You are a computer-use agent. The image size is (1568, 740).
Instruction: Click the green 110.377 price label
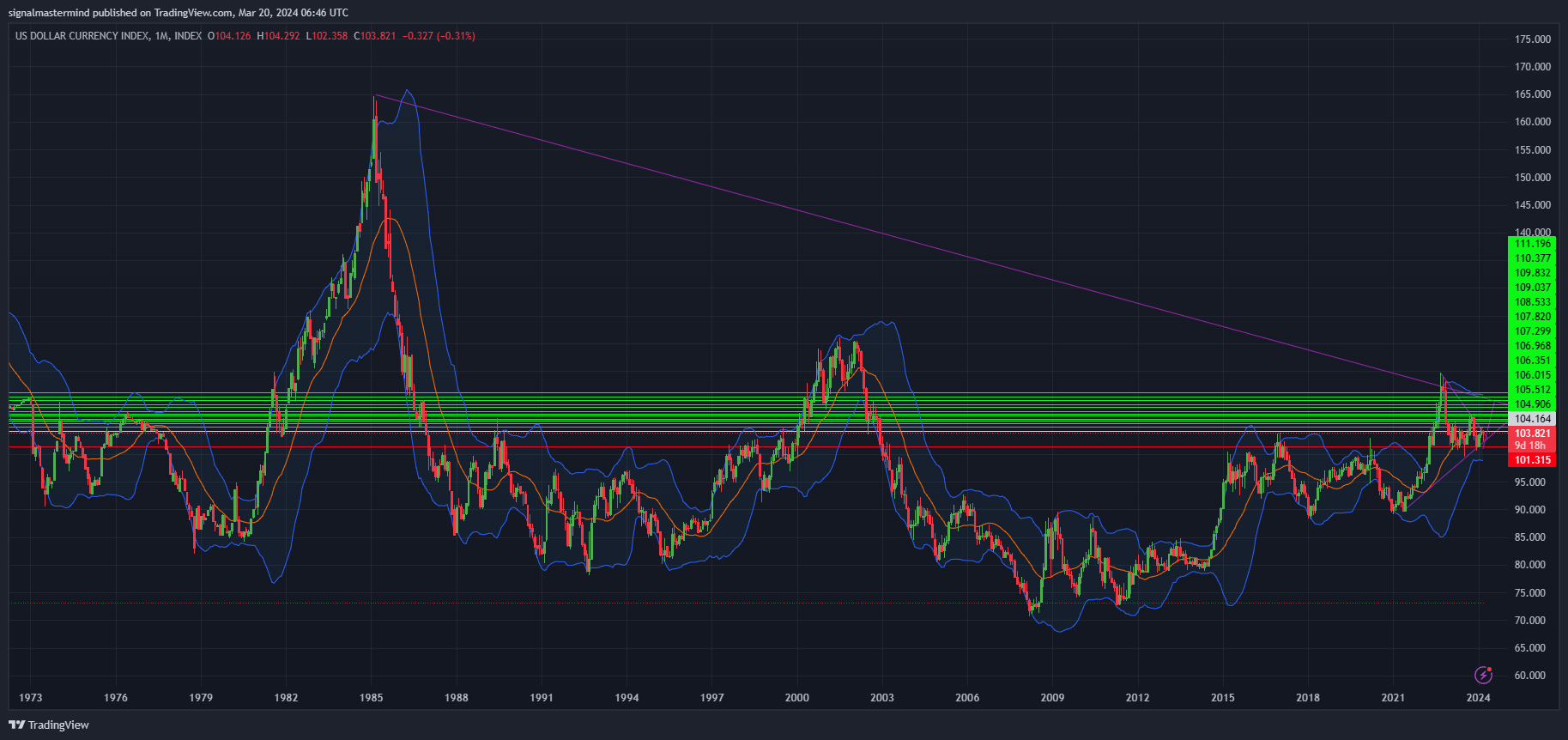(x=1532, y=258)
